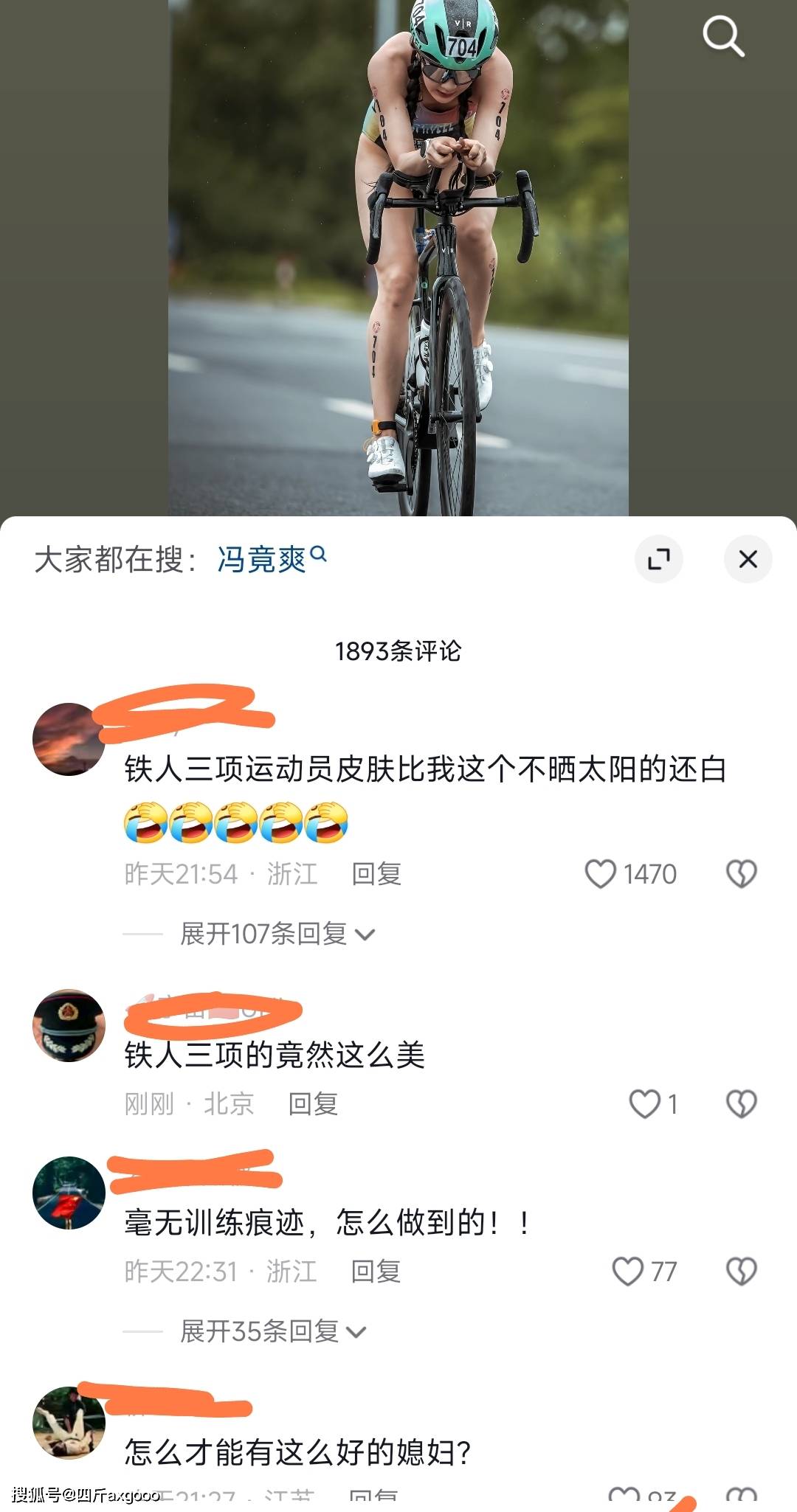
Task: Reply to the Beijing comment posted 刚刚
Action: click(313, 1104)
